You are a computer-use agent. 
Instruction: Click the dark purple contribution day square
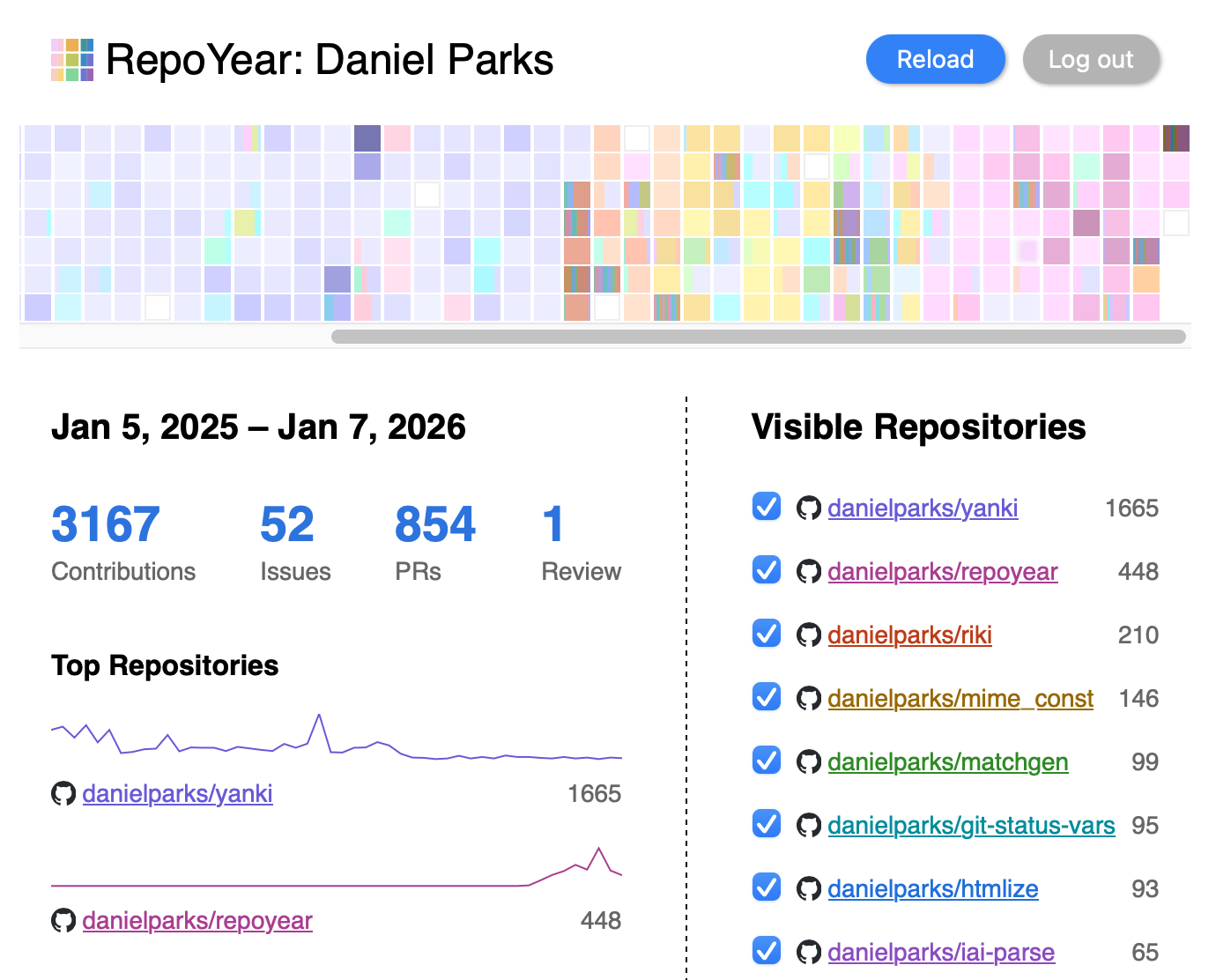click(367, 138)
